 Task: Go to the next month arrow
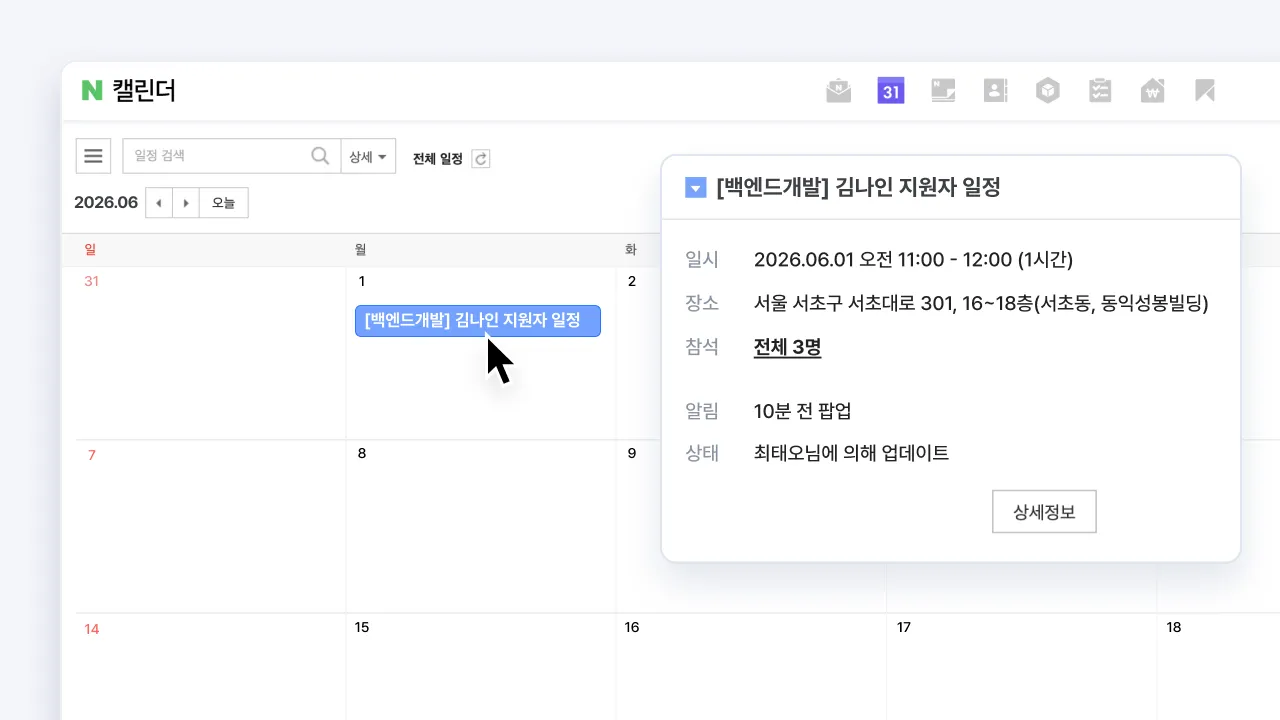coord(186,203)
